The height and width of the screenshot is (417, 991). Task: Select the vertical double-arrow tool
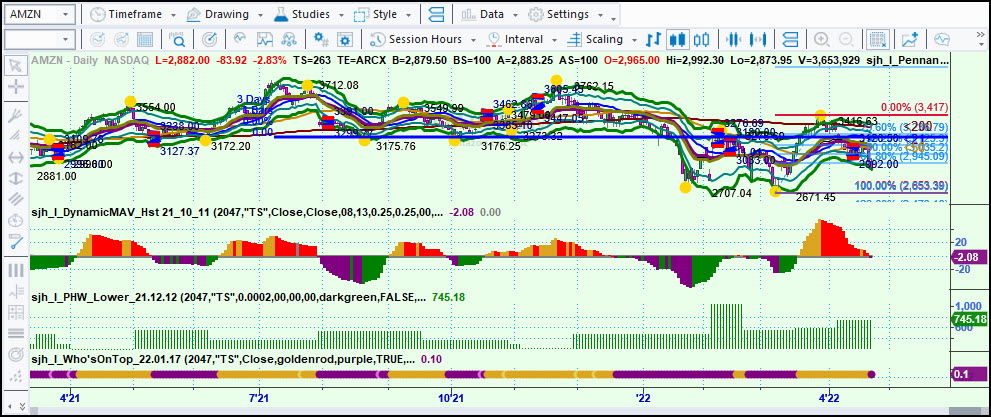pos(15,178)
